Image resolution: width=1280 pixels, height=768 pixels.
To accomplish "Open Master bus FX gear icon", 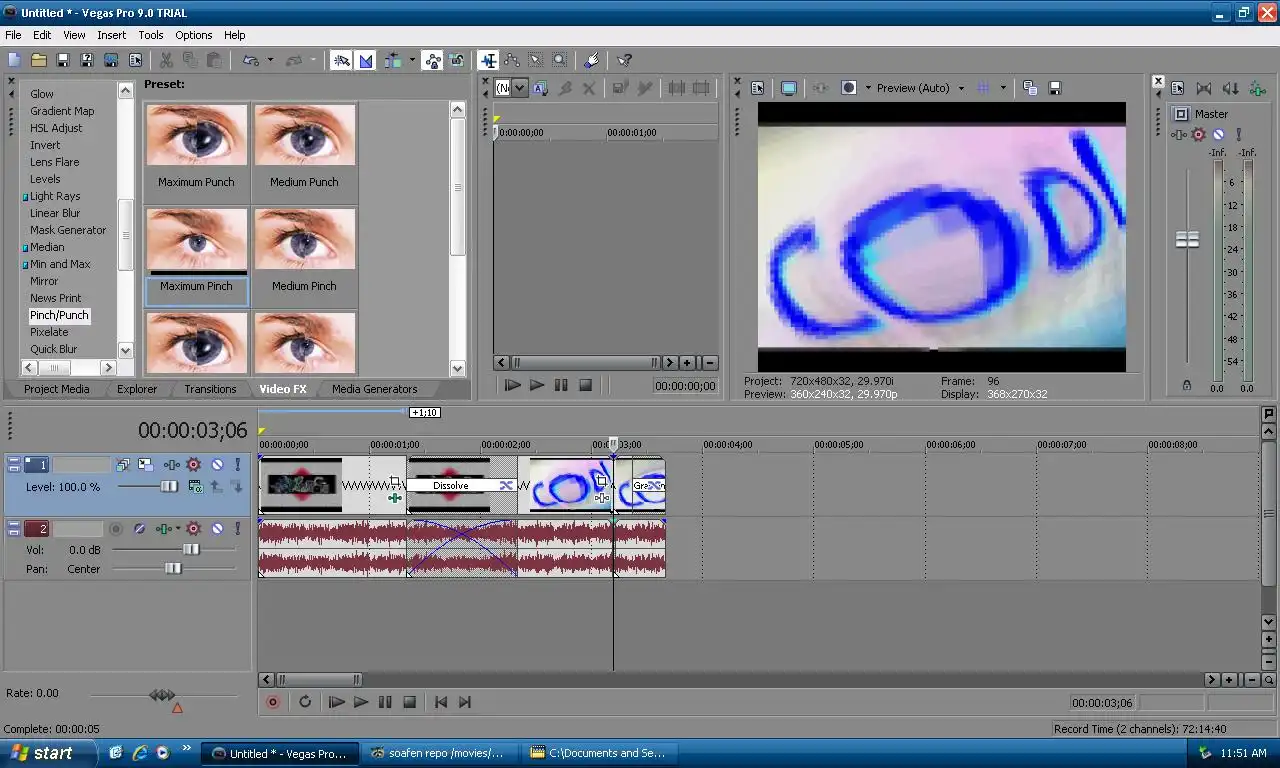I will 1198,134.
